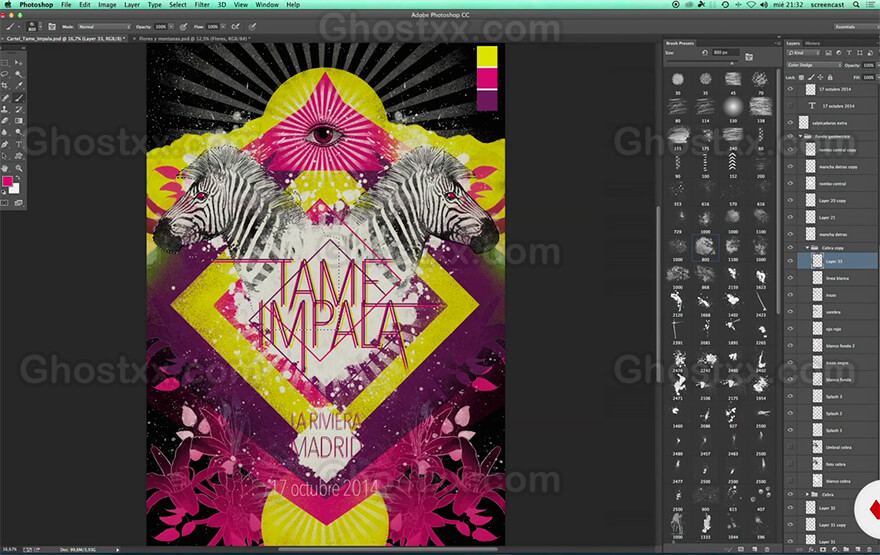Open the Opacity dropdown arrow in options bar
880x555 pixels.
coord(171,26)
